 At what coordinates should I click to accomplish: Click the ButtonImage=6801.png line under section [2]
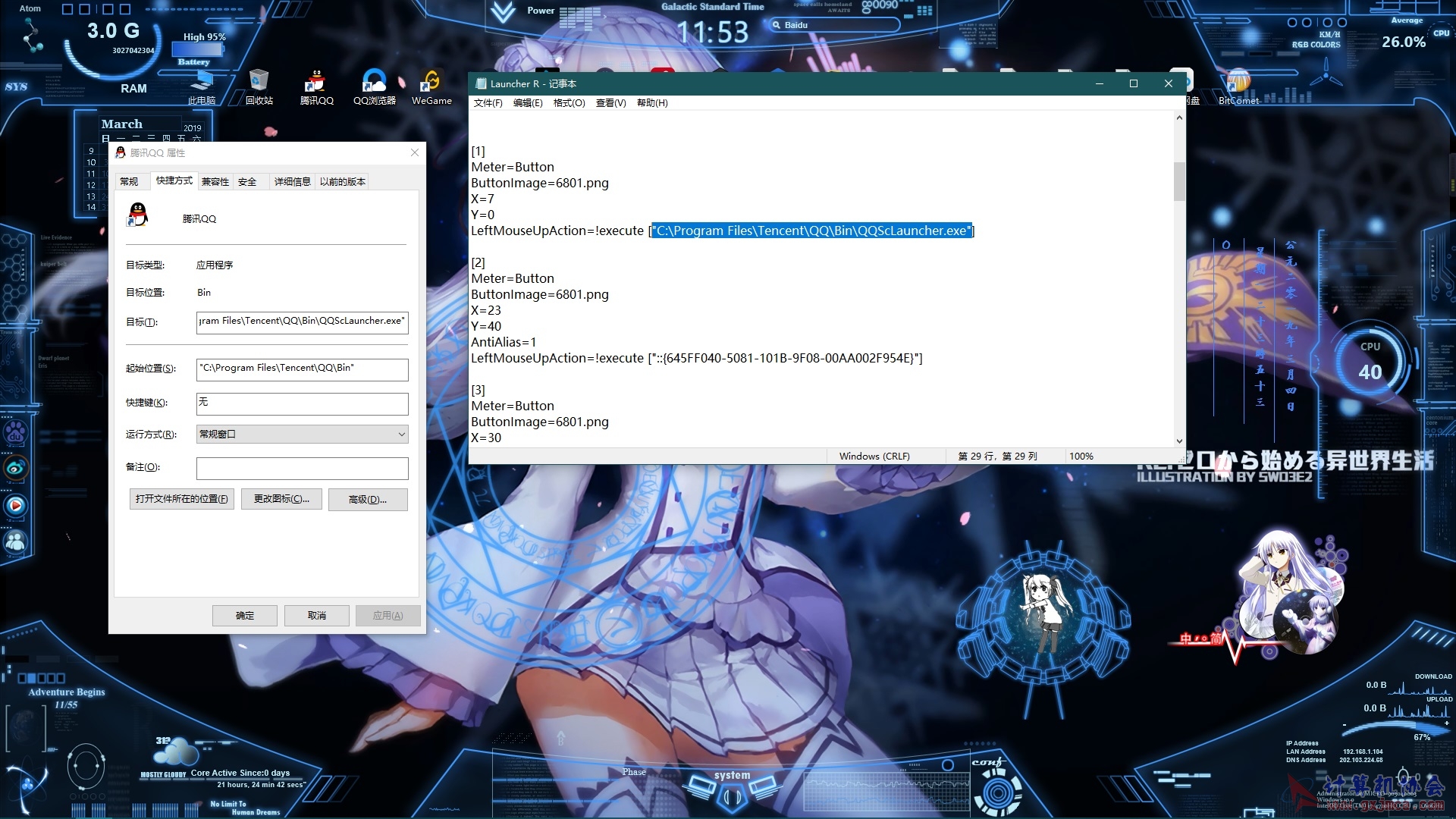pos(540,294)
